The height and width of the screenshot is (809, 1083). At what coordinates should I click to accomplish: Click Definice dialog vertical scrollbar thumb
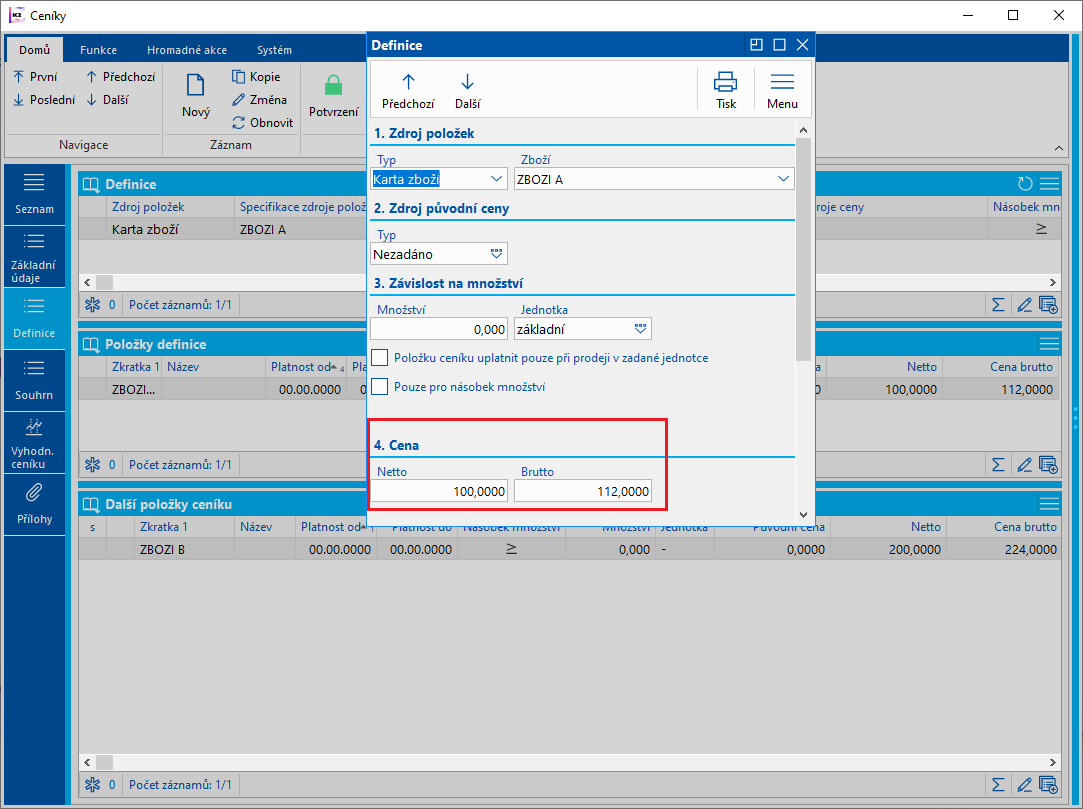(x=803, y=249)
